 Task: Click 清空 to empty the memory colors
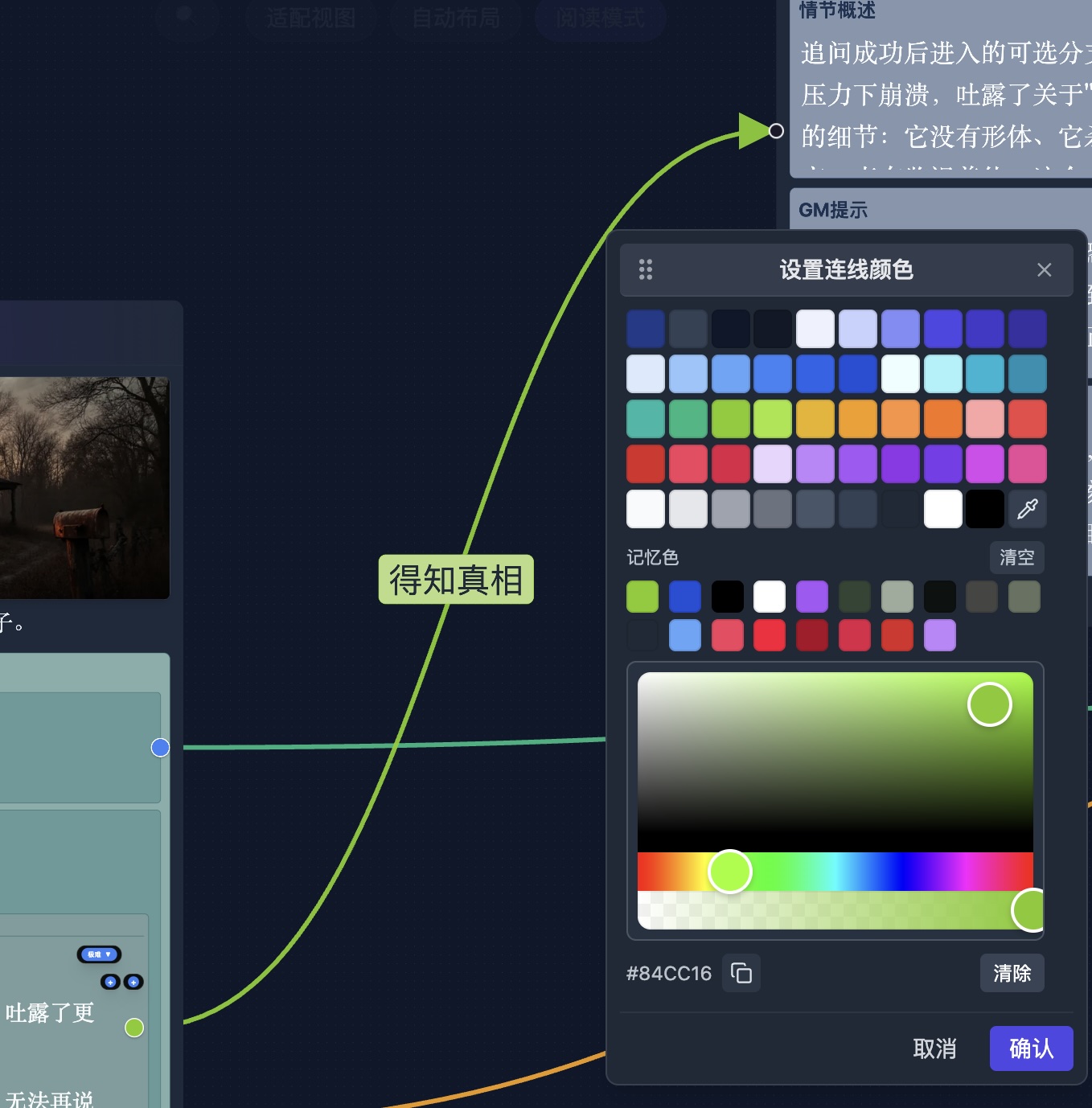[x=1016, y=557]
